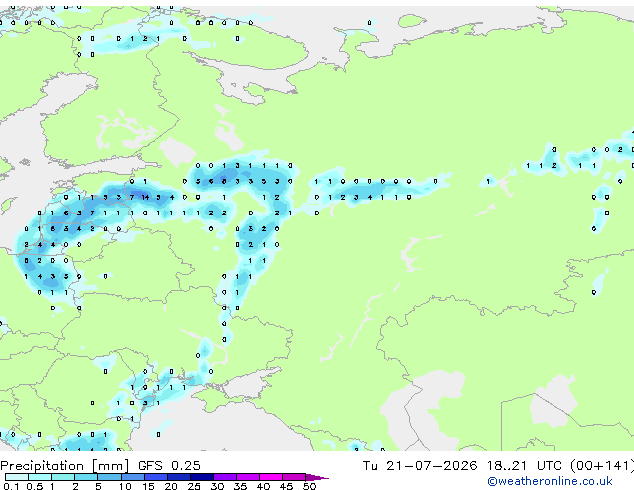Choose the 15–20 mm royal blue legend swatch

pyautogui.click(x=156, y=477)
